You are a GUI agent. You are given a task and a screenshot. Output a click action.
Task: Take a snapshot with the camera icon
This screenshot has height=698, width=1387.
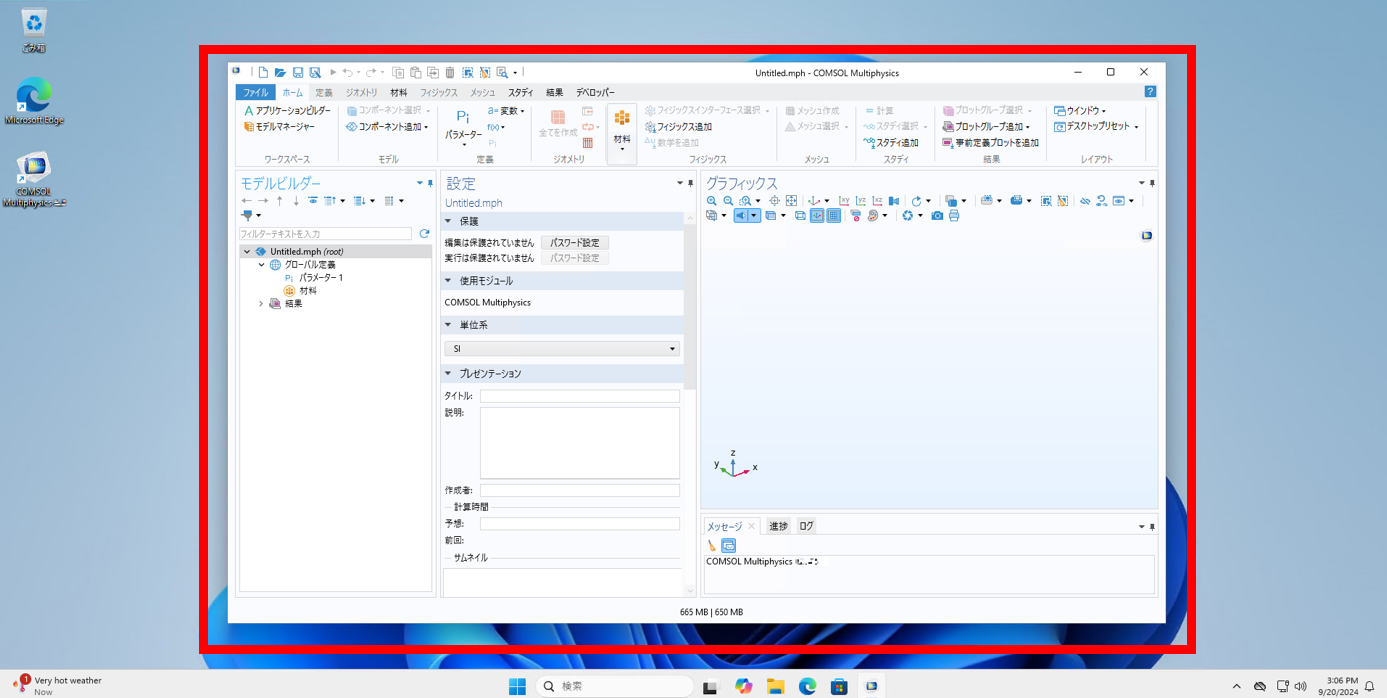(937, 216)
